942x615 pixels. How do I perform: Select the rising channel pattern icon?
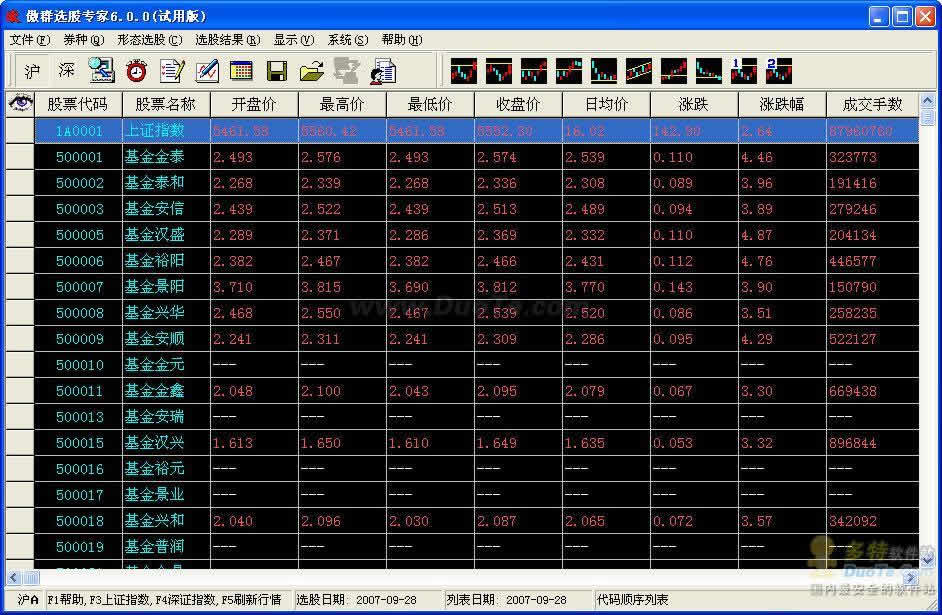point(639,71)
